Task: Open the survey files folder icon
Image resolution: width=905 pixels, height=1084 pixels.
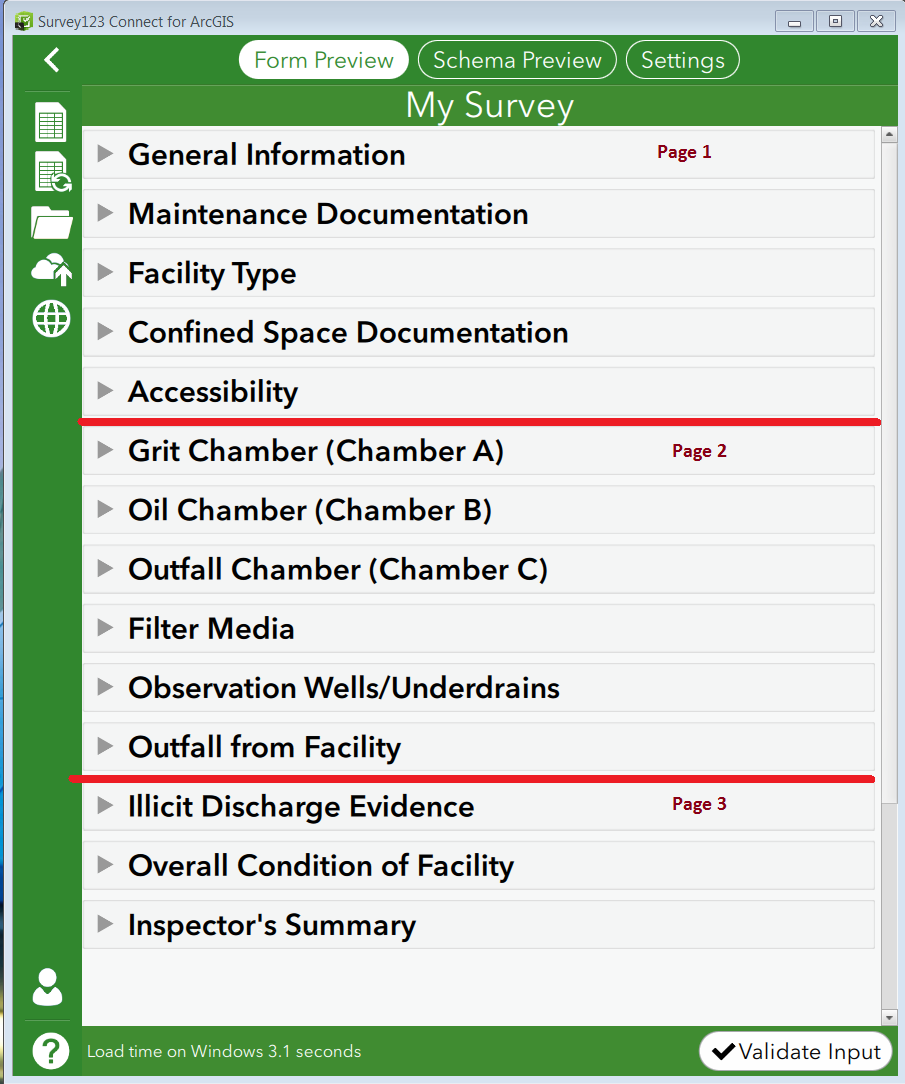Action: (52, 223)
